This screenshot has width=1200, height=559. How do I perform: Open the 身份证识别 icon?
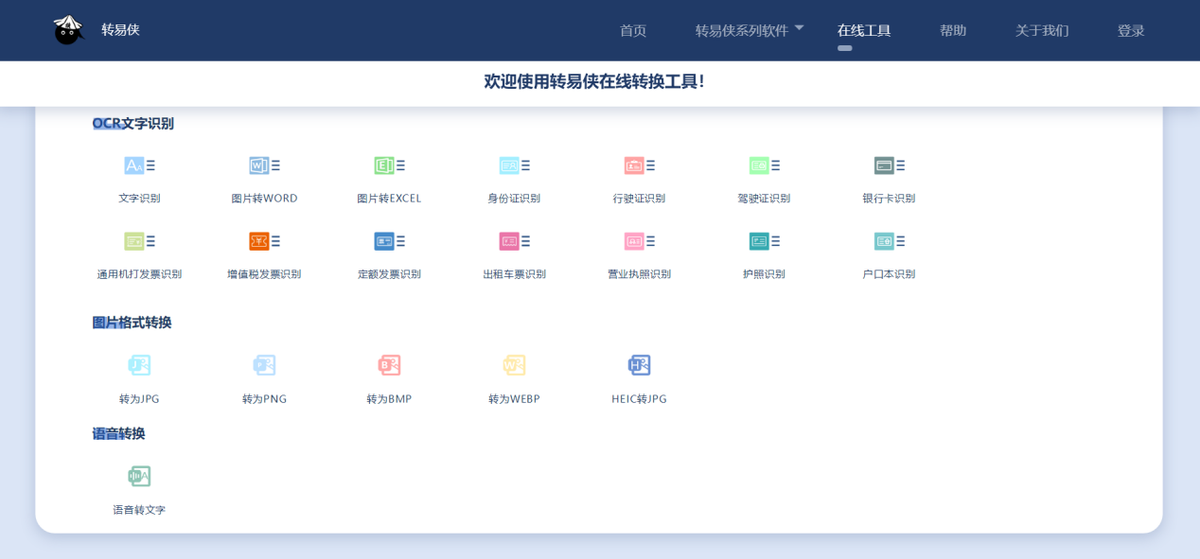(x=514, y=166)
